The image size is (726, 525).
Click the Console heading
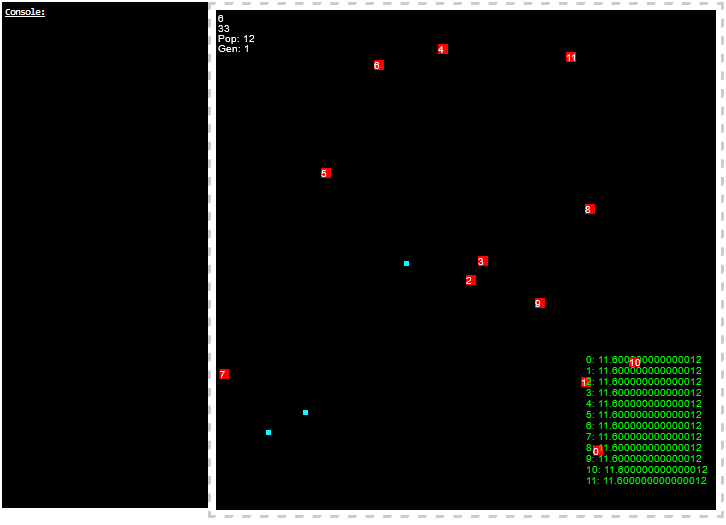click(x=25, y=12)
